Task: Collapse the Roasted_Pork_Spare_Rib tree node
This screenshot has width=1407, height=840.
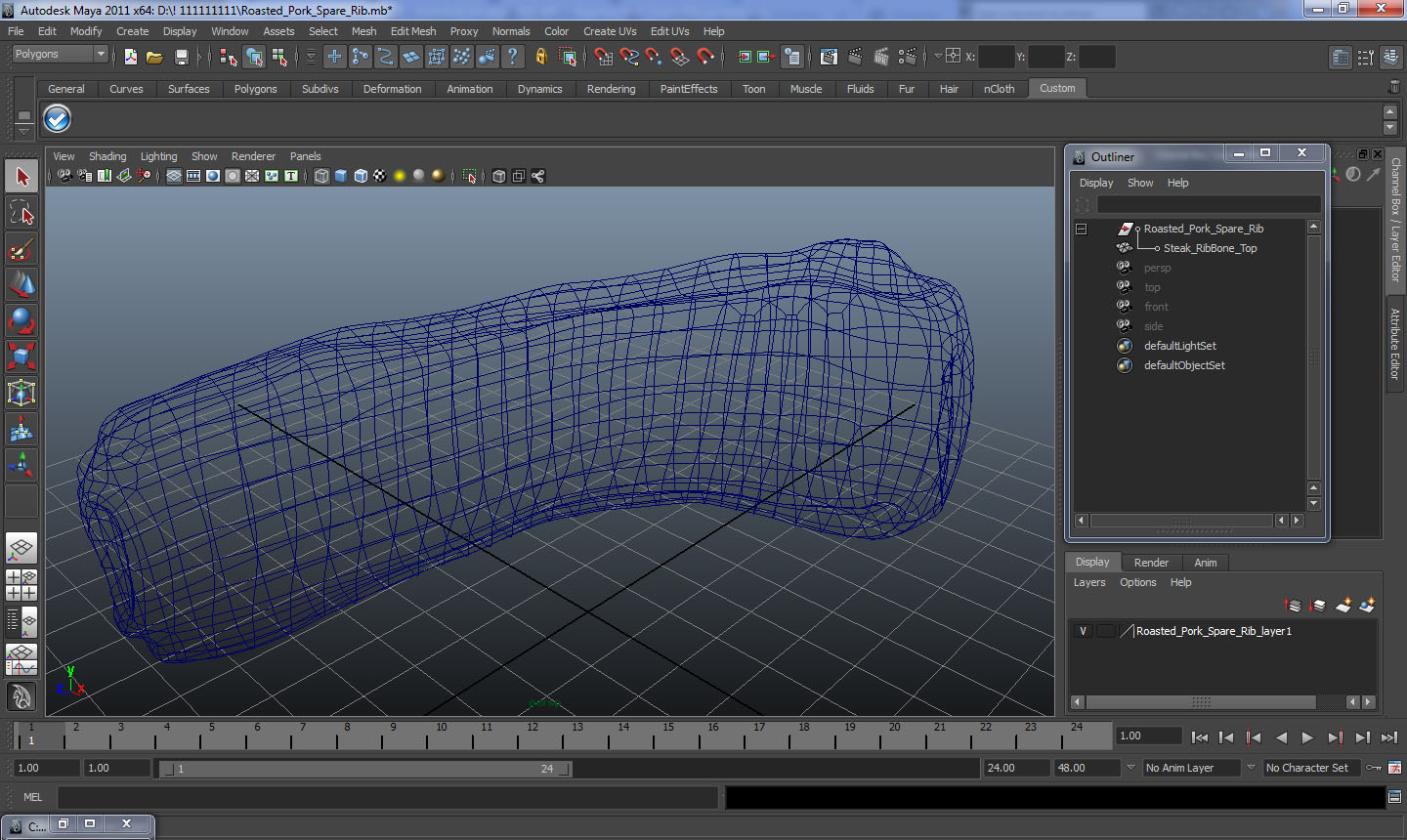Action: pyautogui.click(x=1082, y=229)
